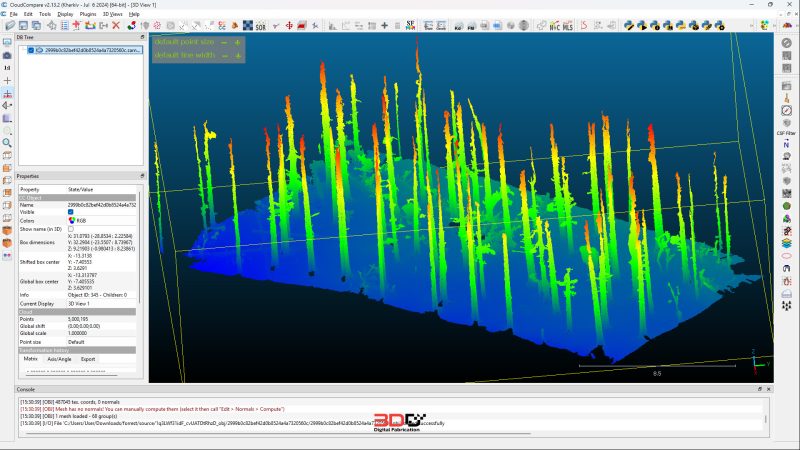Open the Export tab in transformation history
The height and width of the screenshot is (450, 800).
(88, 359)
